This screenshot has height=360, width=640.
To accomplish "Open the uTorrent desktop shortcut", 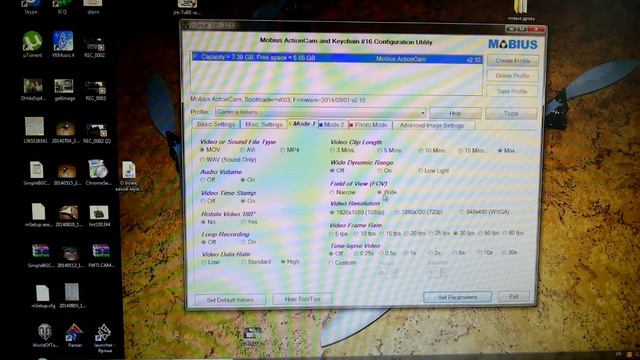I will [32, 44].
